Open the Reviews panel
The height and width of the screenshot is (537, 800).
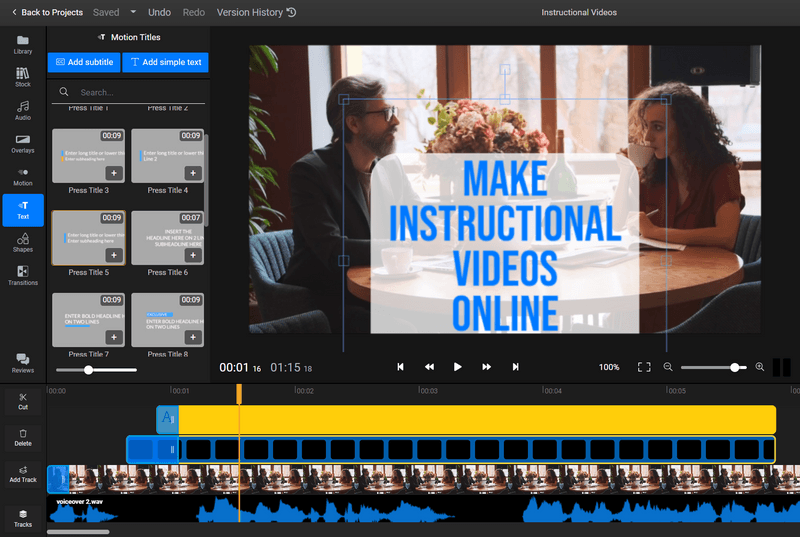click(22, 363)
